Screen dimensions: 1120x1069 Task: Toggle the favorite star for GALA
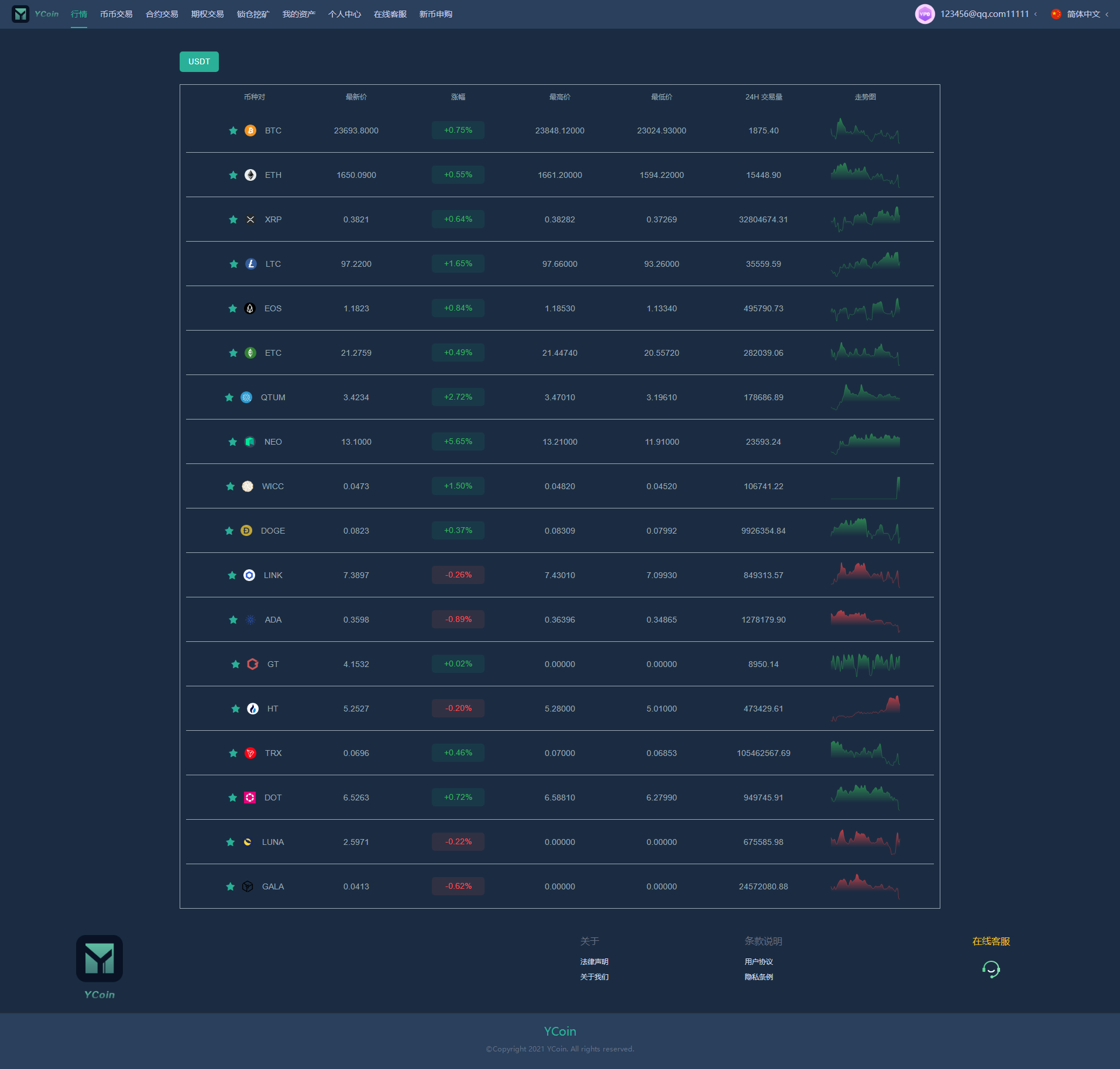tap(230, 886)
